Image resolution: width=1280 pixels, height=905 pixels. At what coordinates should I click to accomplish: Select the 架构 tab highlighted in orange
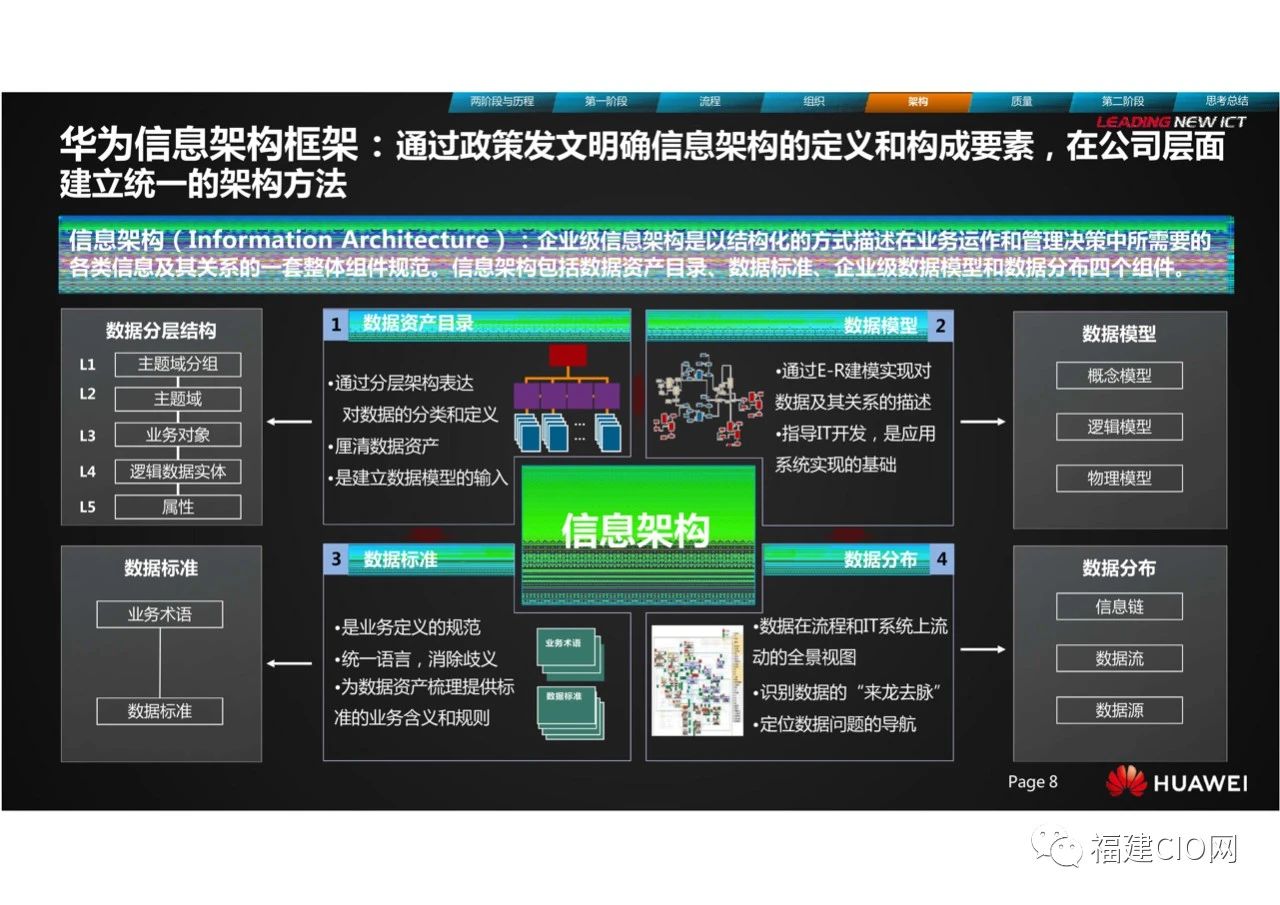(x=918, y=101)
